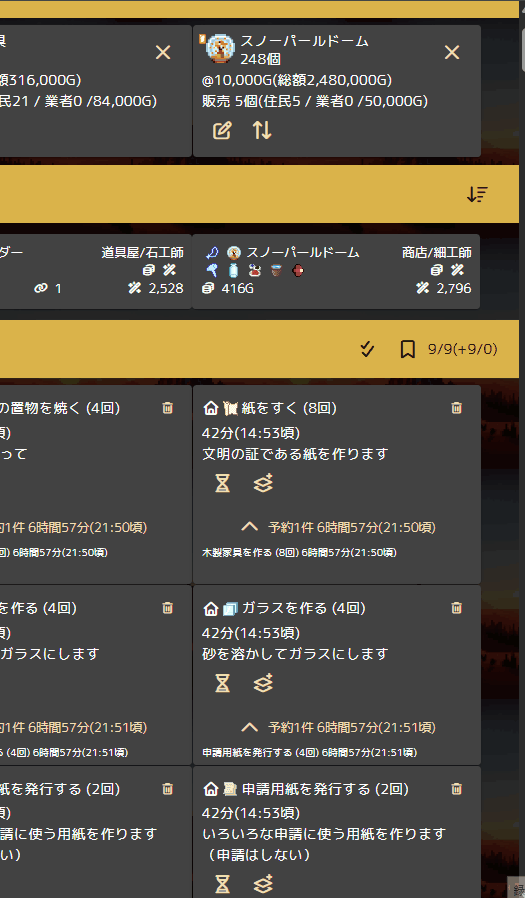Click the paper item icon in 紙をすく title
The image size is (525, 898).
[230, 408]
